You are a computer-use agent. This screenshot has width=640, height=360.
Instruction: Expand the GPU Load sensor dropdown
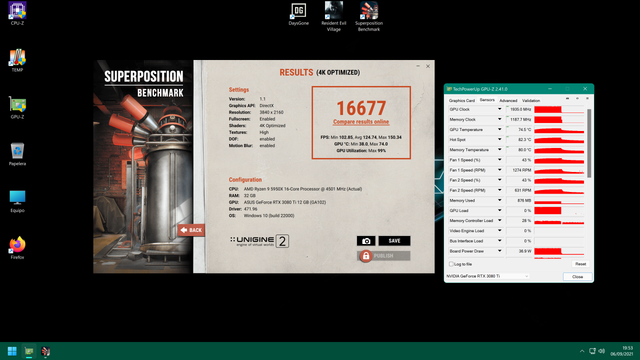pyautogui.click(x=499, y=211)
